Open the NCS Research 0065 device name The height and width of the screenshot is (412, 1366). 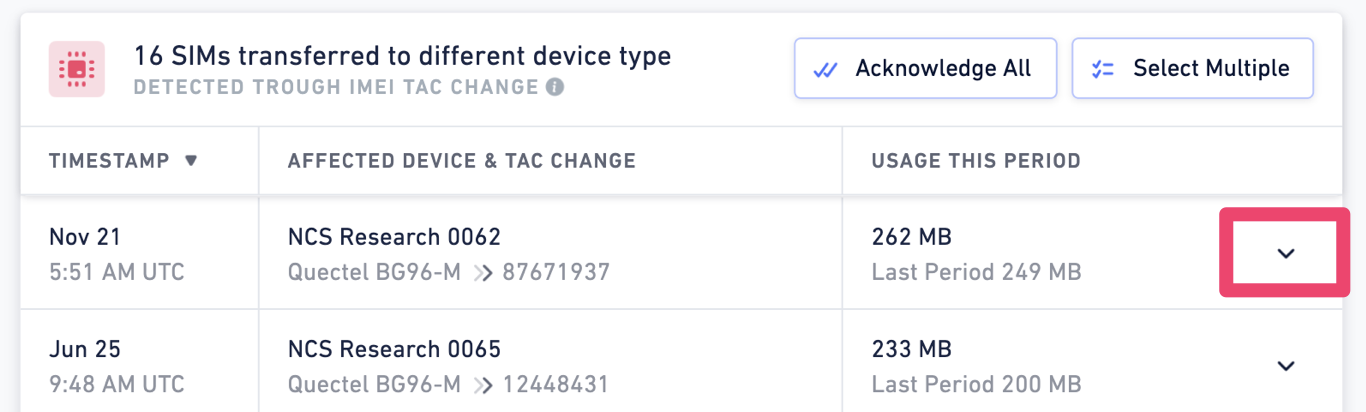tap(395, 350)
